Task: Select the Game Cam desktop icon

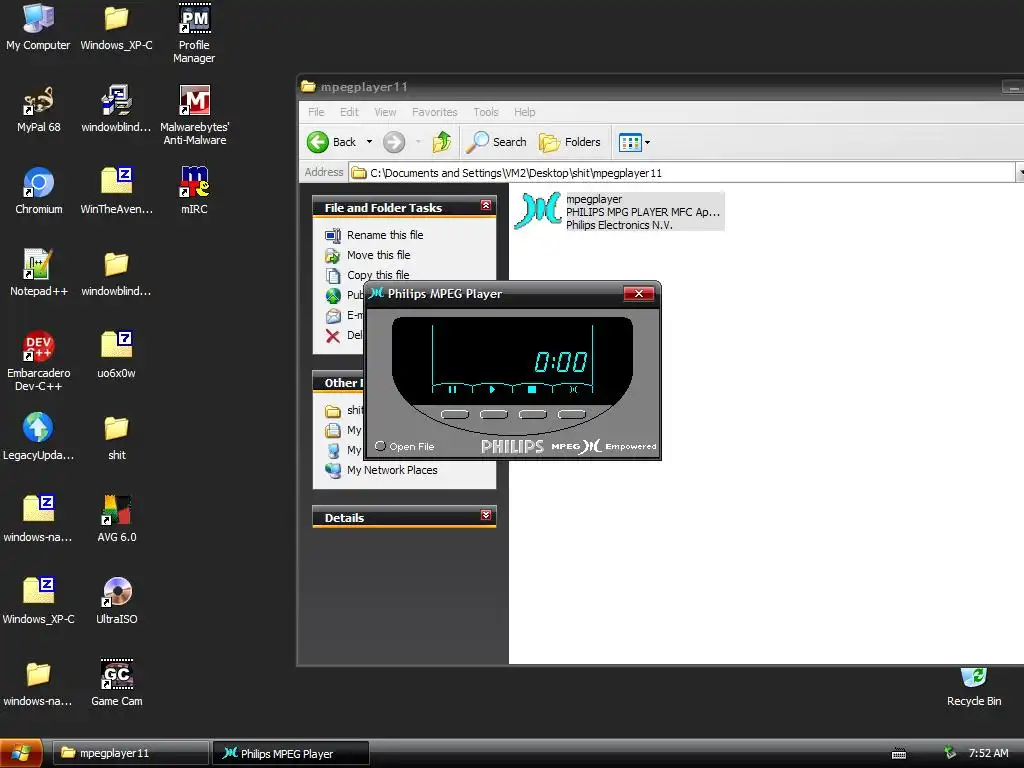Action: click(117, 682)
